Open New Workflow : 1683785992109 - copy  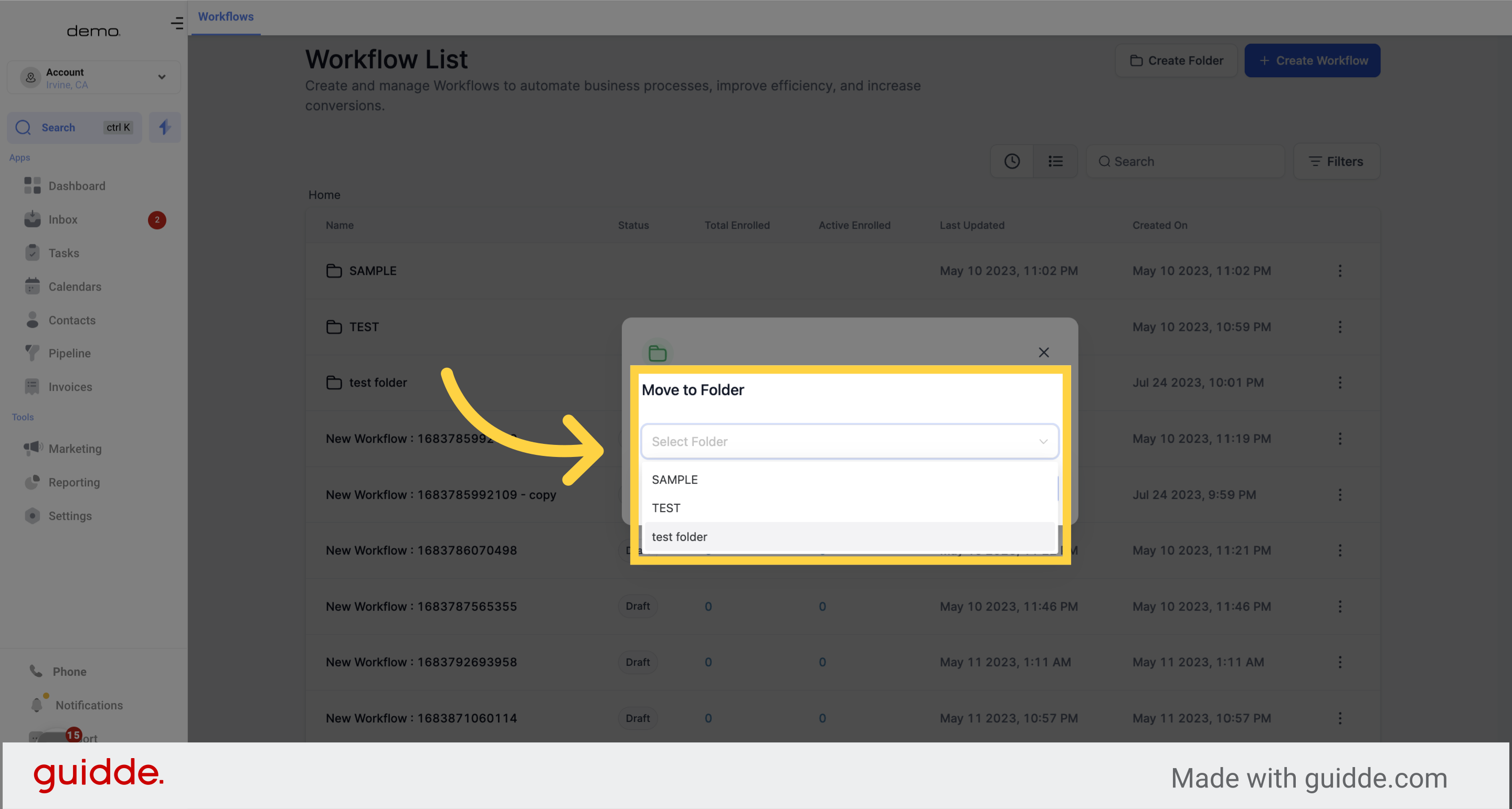(x=441, y=495)
